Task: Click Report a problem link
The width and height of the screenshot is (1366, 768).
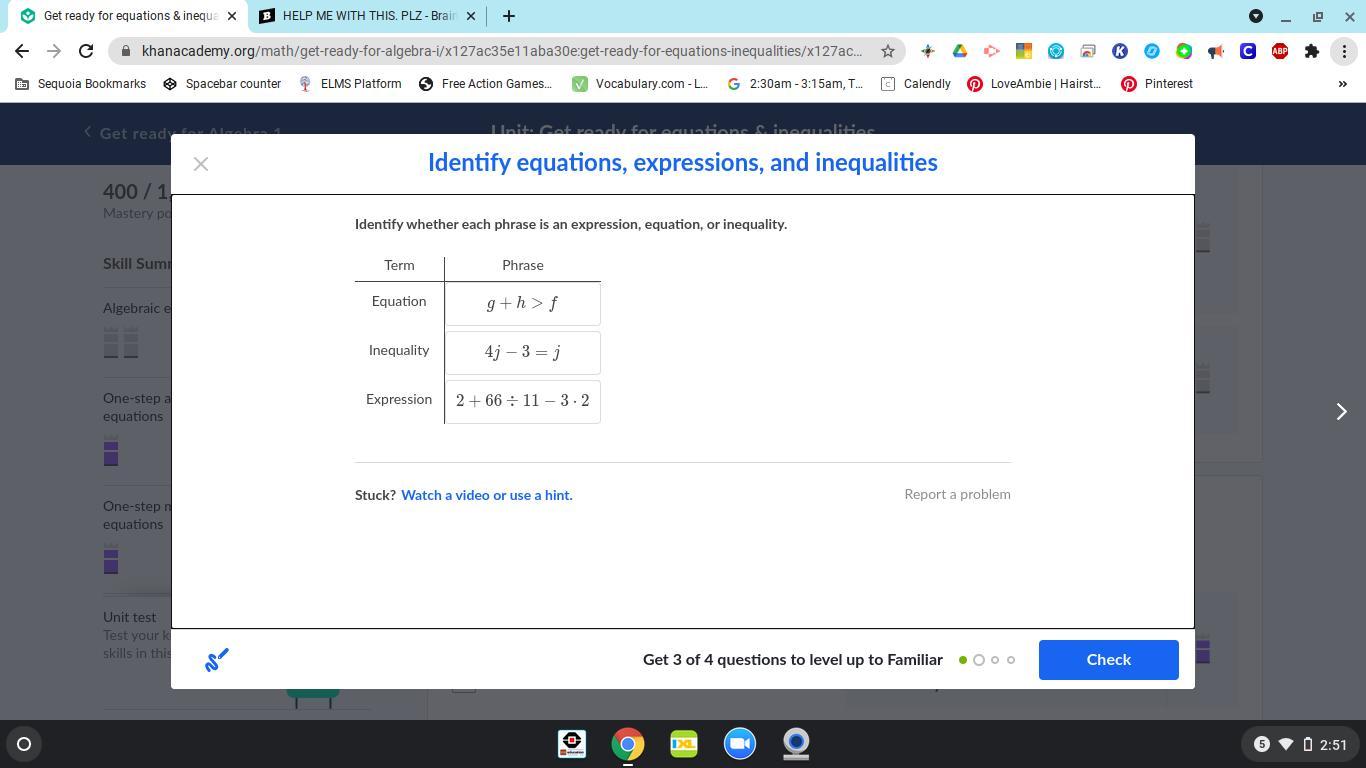Action: click(957, 494)
